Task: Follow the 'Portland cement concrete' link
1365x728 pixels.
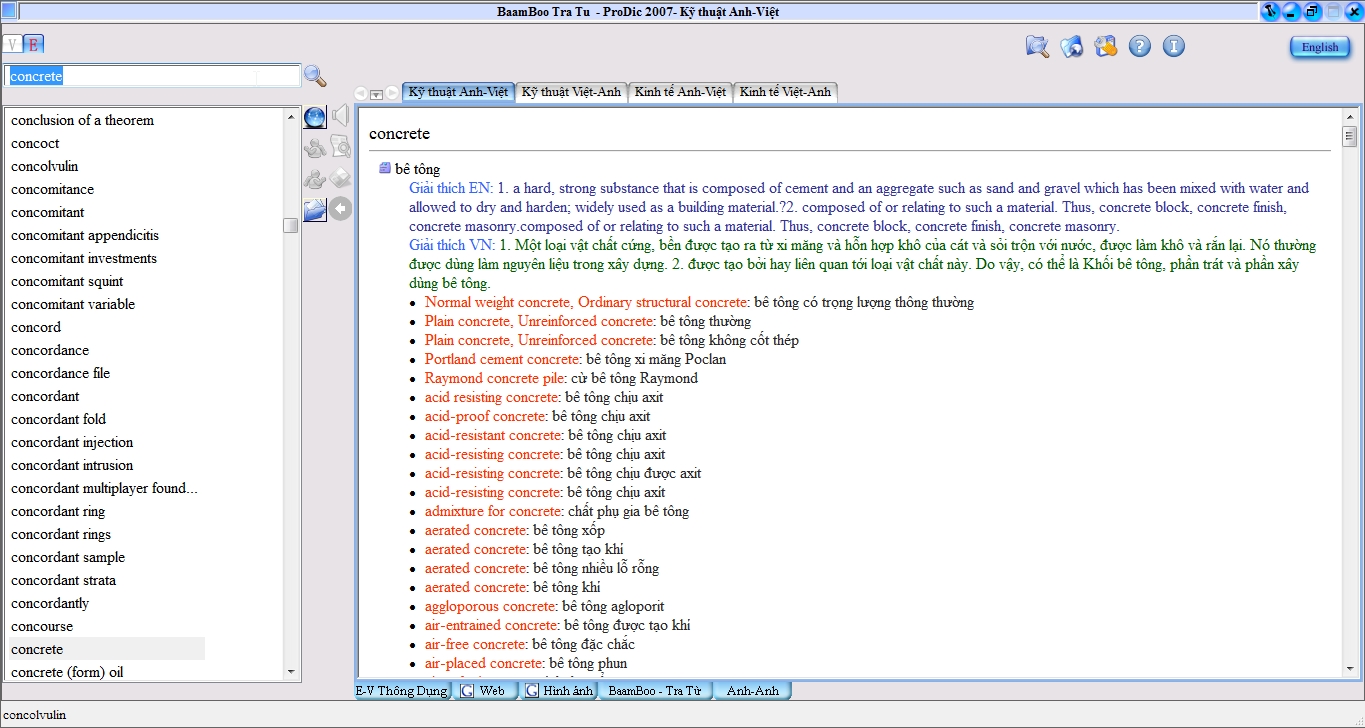Action: point(502,359)
